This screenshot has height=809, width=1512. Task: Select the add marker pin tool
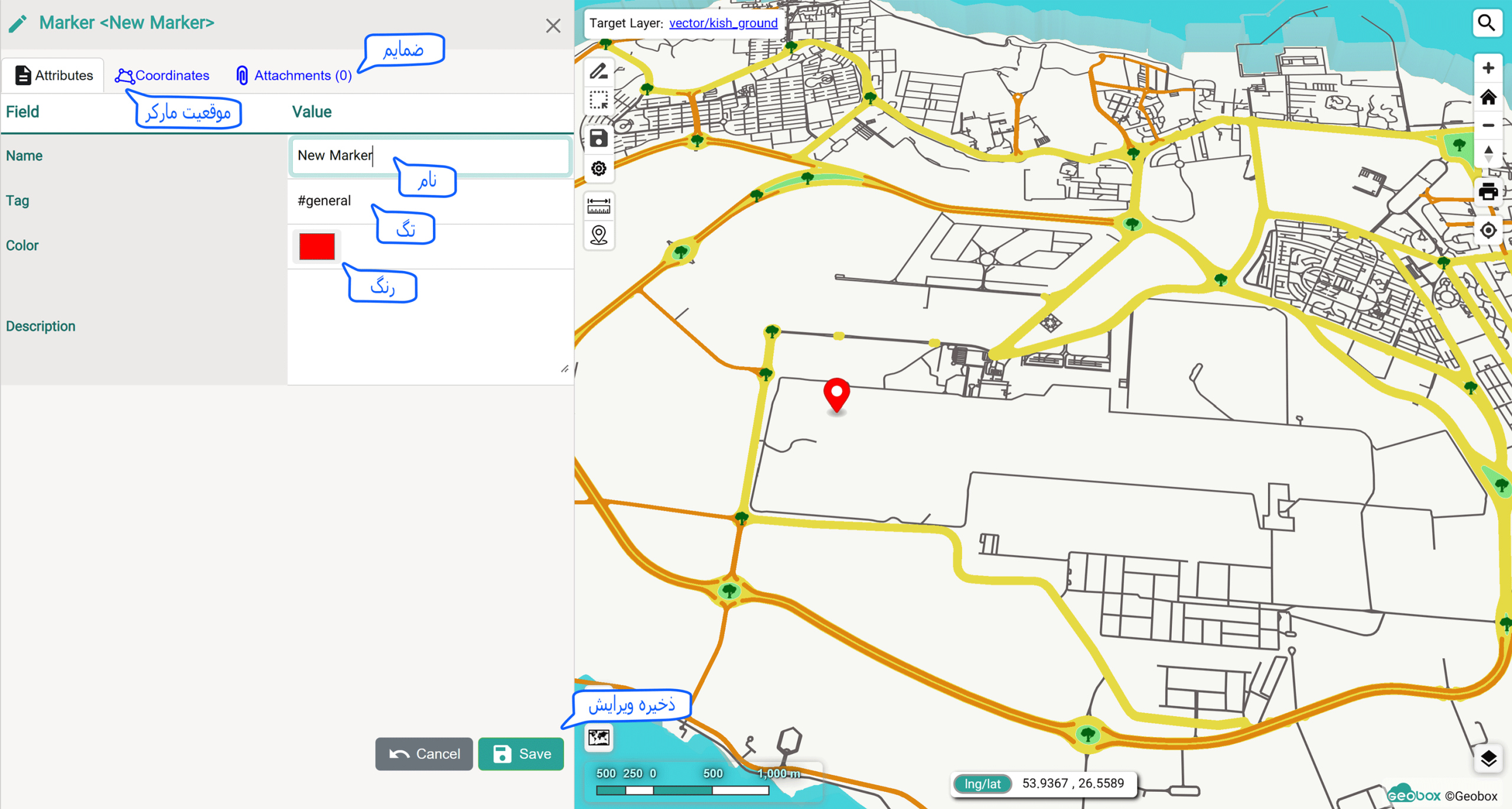click(598, 235)
